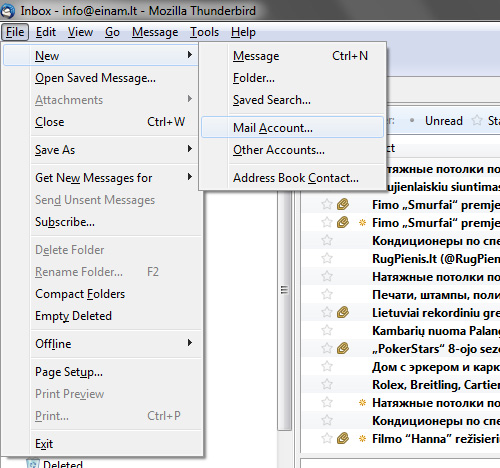Image resolution: width=500 pixels, height=468 pixels.
Task: Open the ujienlaiskiu siuntimas message
Action: coord(443,187)
